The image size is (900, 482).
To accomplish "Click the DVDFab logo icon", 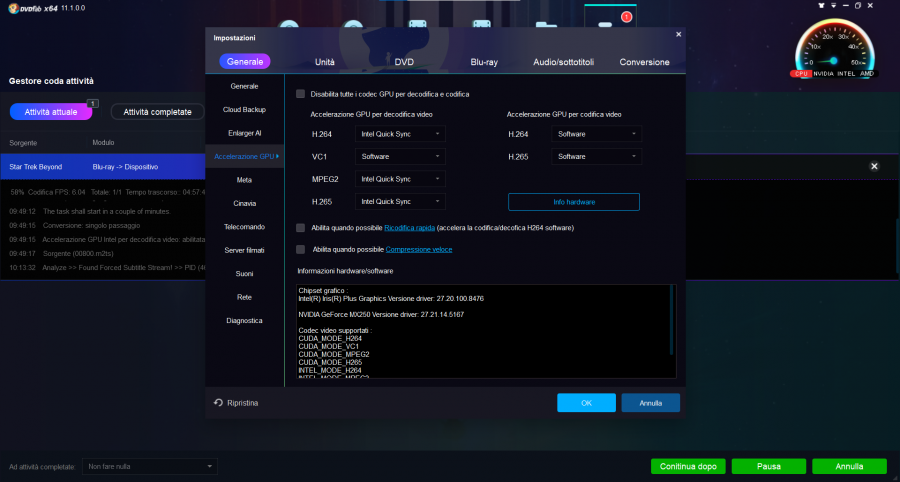I will (13, 9).
